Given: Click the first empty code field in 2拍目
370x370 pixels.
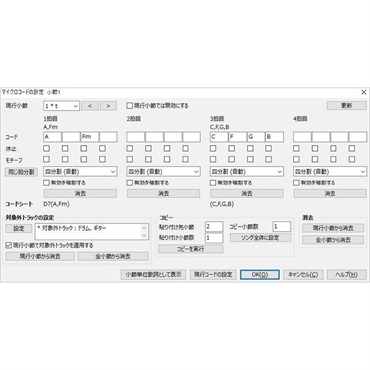Looking at the screenshot, I should [x=136, y=137].
